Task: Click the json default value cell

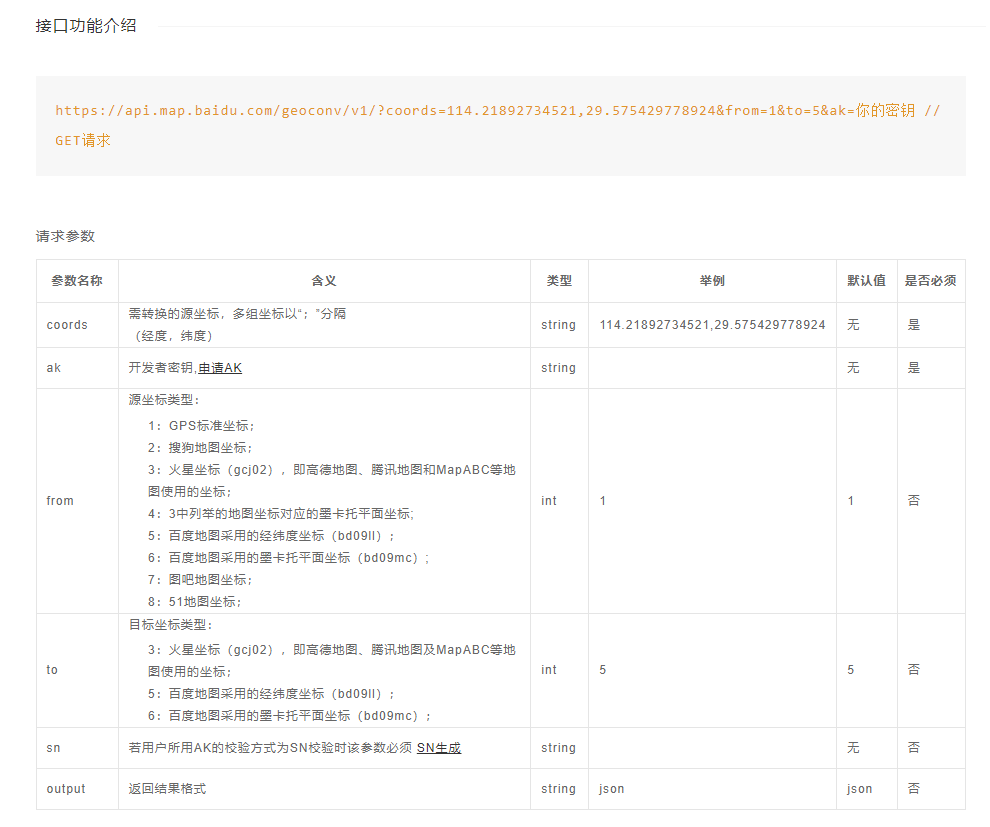Action: pos(859,789)
